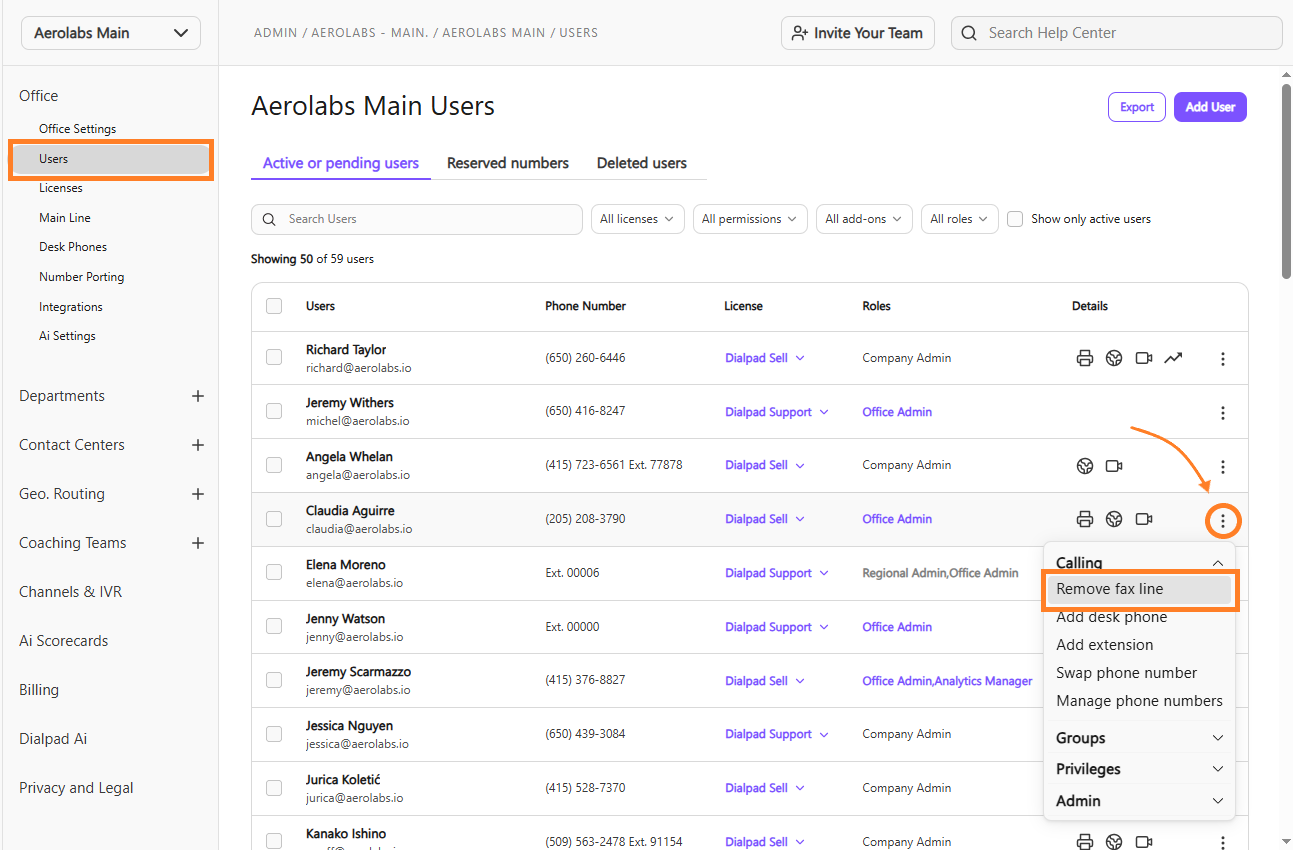Click the fax printer icon in Claudia Aguirre's row
The width and height of the screenshot is (1293, 850).
[x=1085, y=519]
